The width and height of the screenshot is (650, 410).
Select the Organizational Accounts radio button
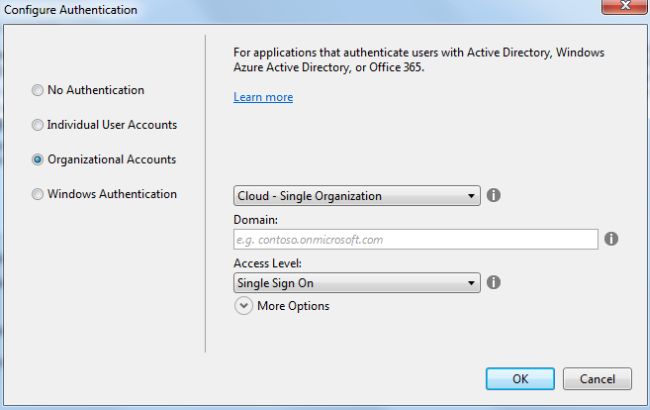click(38, 159)
